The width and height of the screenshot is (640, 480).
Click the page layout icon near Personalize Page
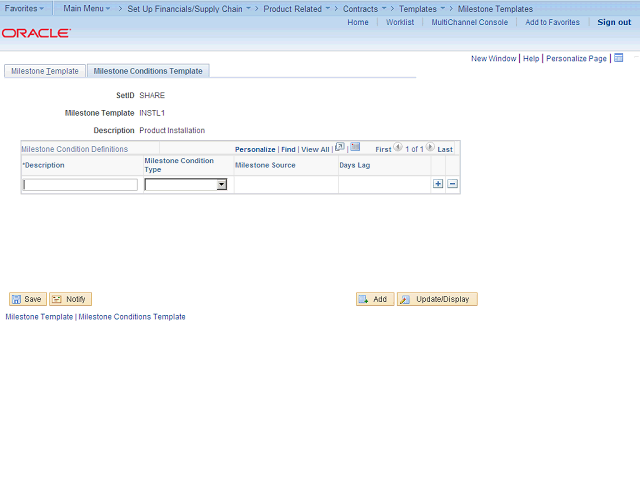coord(619,58)
